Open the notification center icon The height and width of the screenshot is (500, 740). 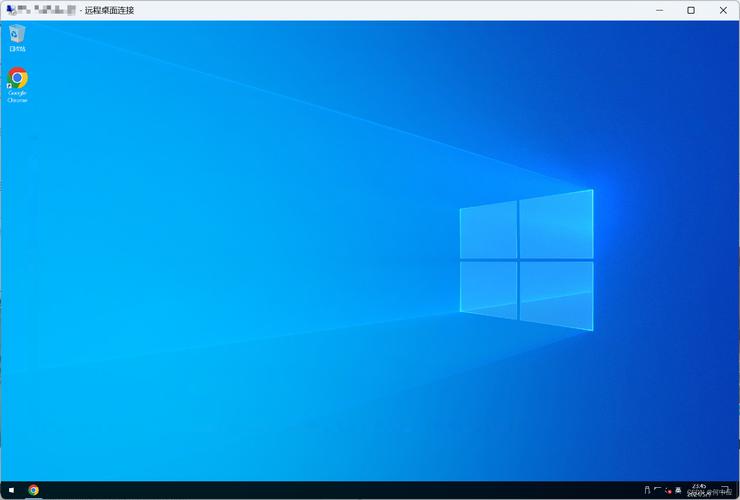(724, 490)
